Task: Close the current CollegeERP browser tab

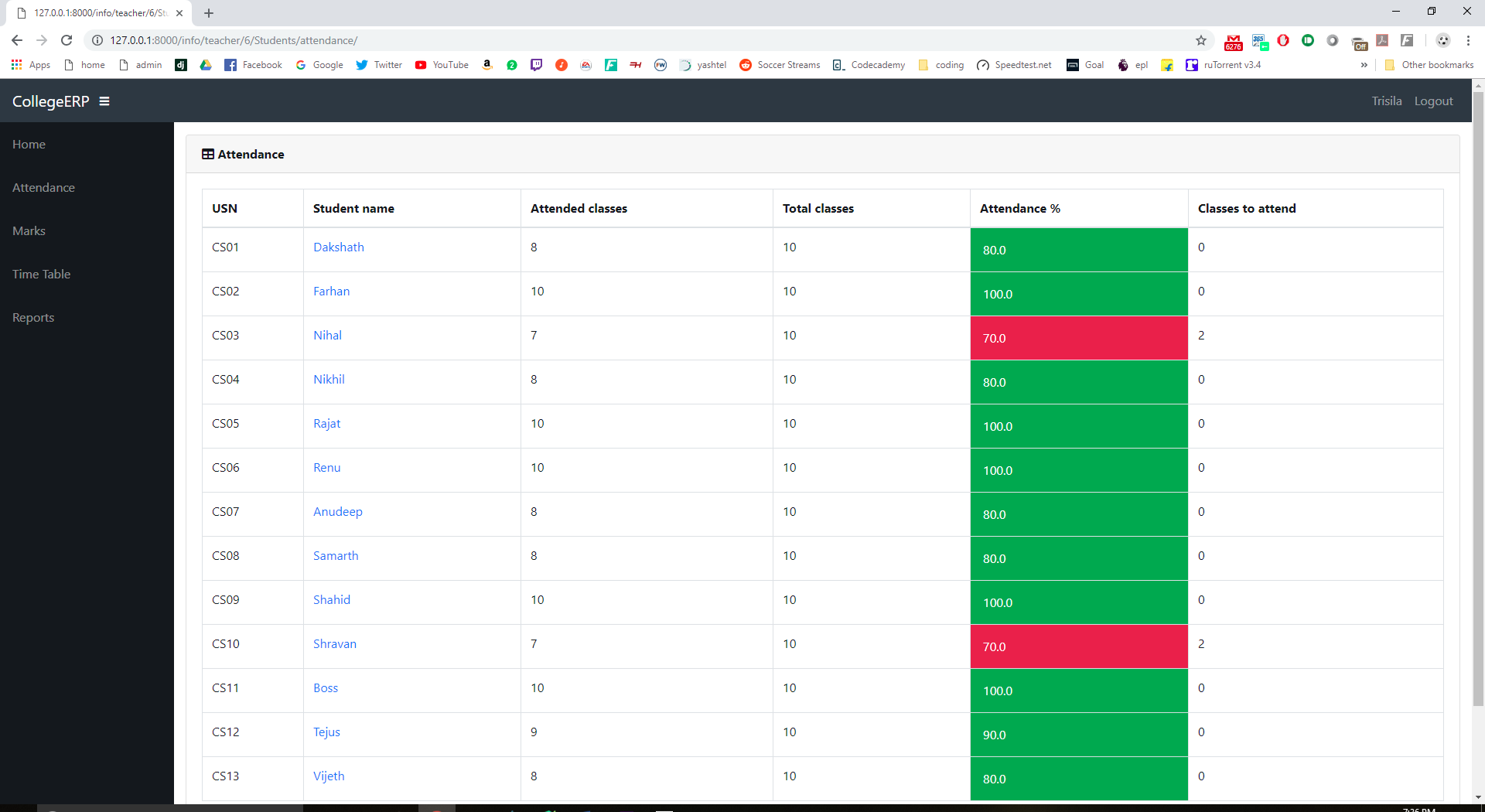Action: [x=179, y=13]
